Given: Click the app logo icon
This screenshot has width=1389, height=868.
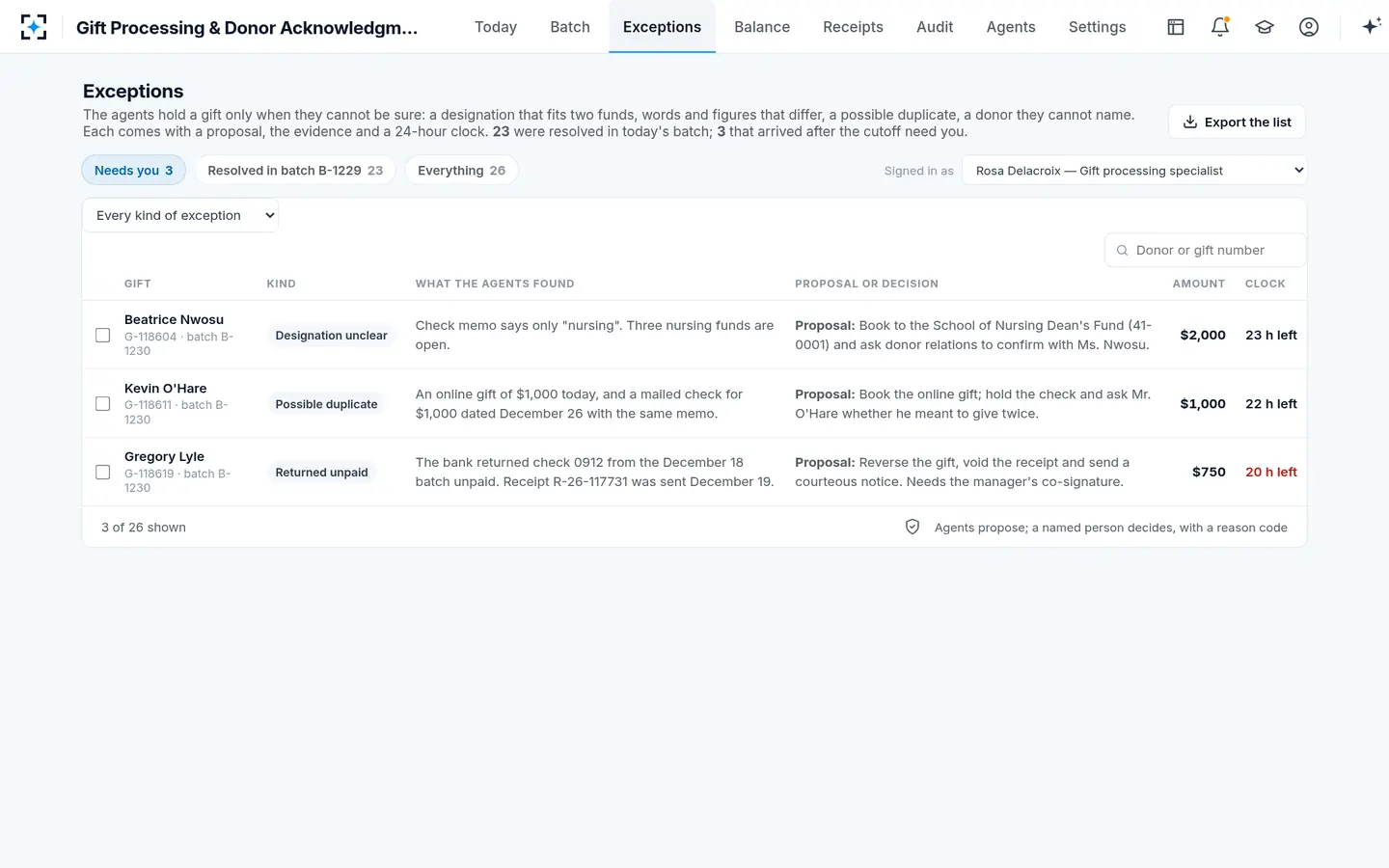Looking at the screenshot, I should point(34,27).
